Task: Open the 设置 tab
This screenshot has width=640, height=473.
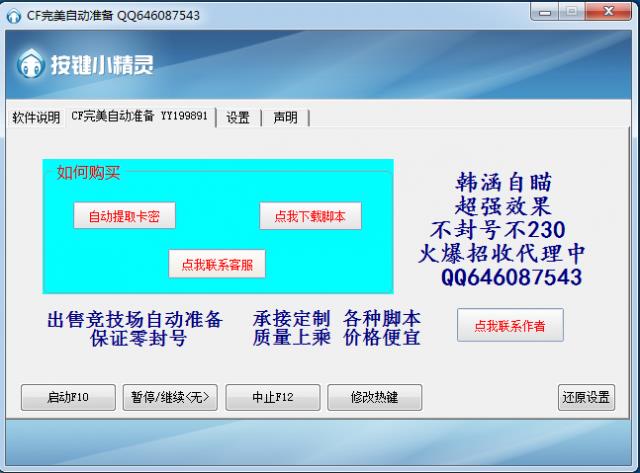Action: (x=238, y=118)
